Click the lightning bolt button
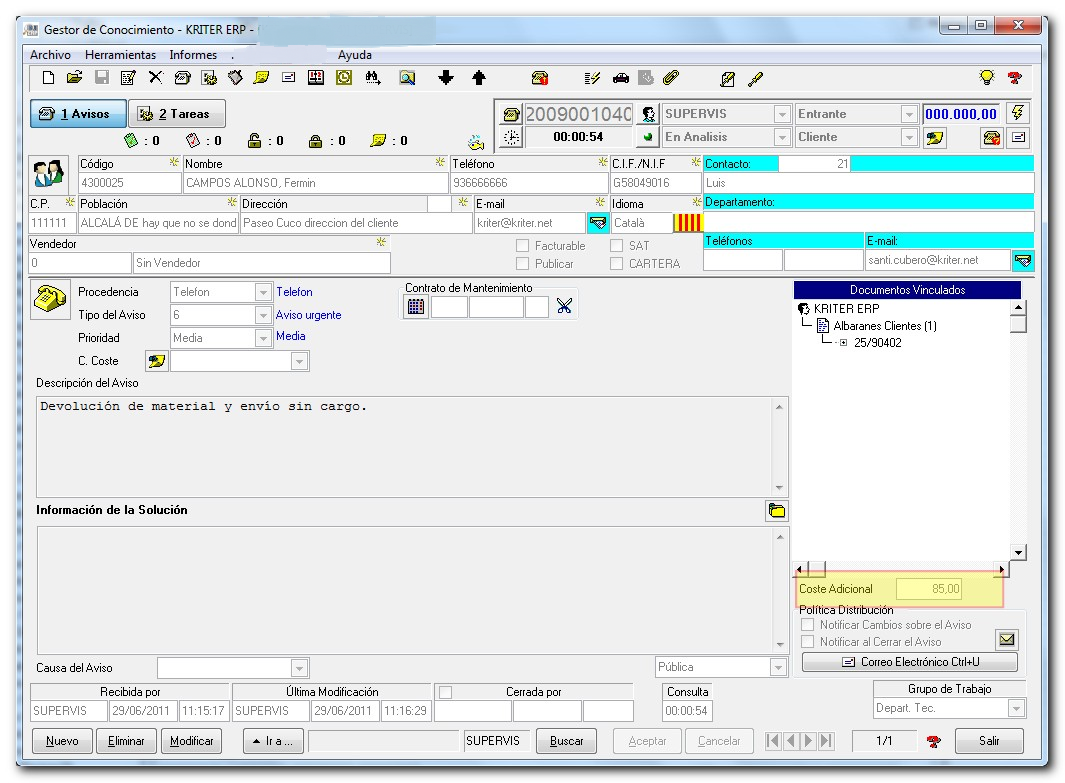 [x=1018, y=113]
